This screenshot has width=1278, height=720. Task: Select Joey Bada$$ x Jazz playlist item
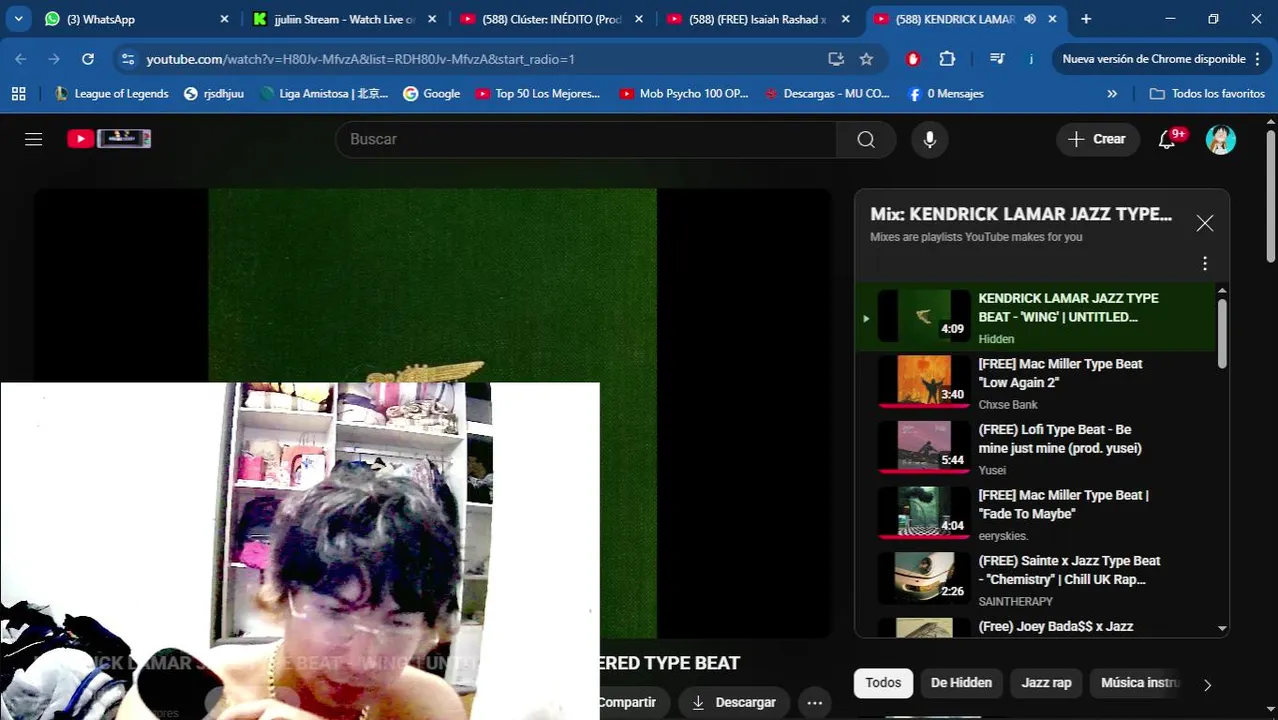point(1036,628)
